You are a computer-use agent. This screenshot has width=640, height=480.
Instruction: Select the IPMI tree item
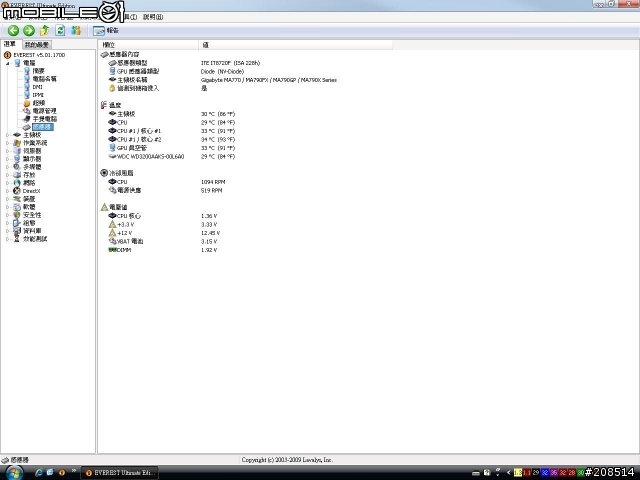point(38,95)
